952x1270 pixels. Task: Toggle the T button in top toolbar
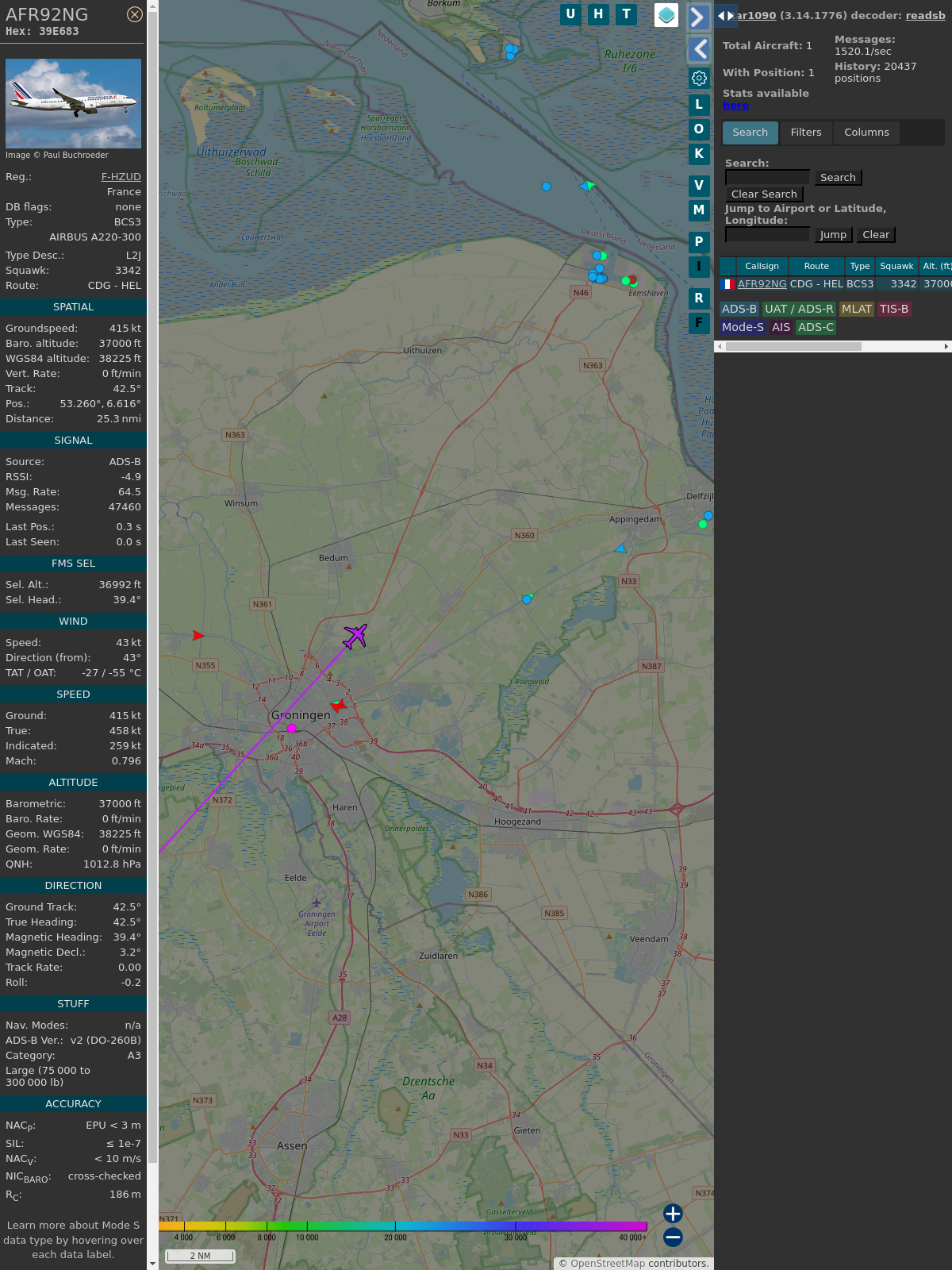click(x=627, y=14)
